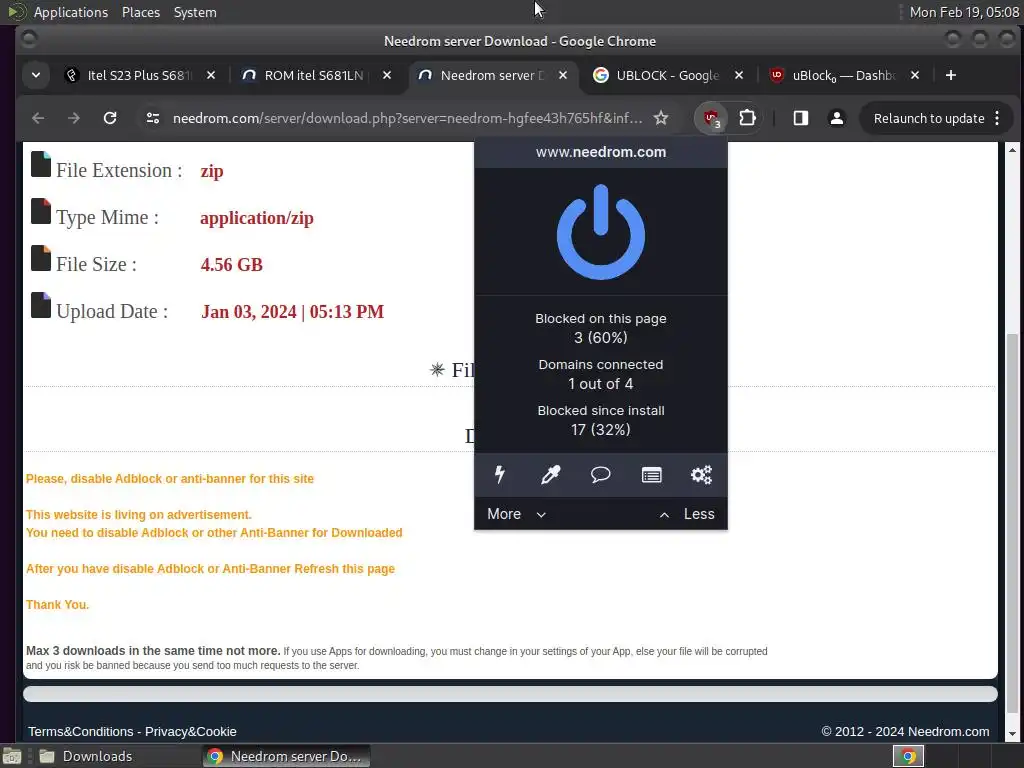Click the application/zip mime value
Image resolution: width=1024 pixels, height=768 pixels.
click(x=257, y=218)
